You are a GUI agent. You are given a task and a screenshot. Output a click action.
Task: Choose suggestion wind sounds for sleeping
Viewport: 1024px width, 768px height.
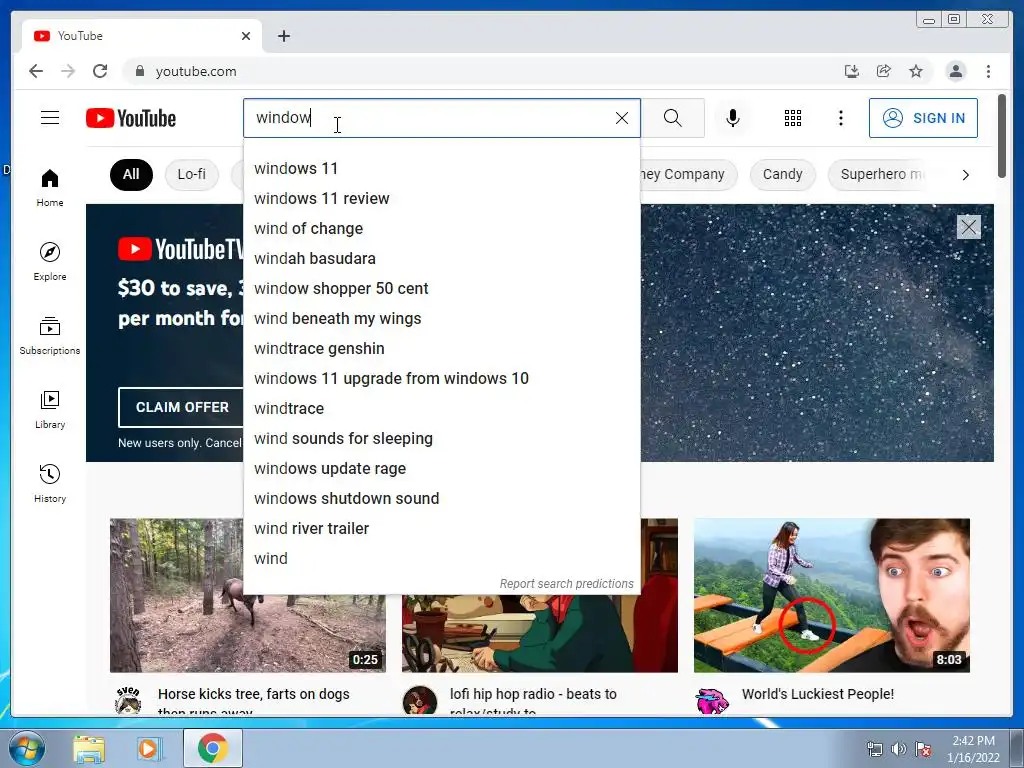coord(441,439)
